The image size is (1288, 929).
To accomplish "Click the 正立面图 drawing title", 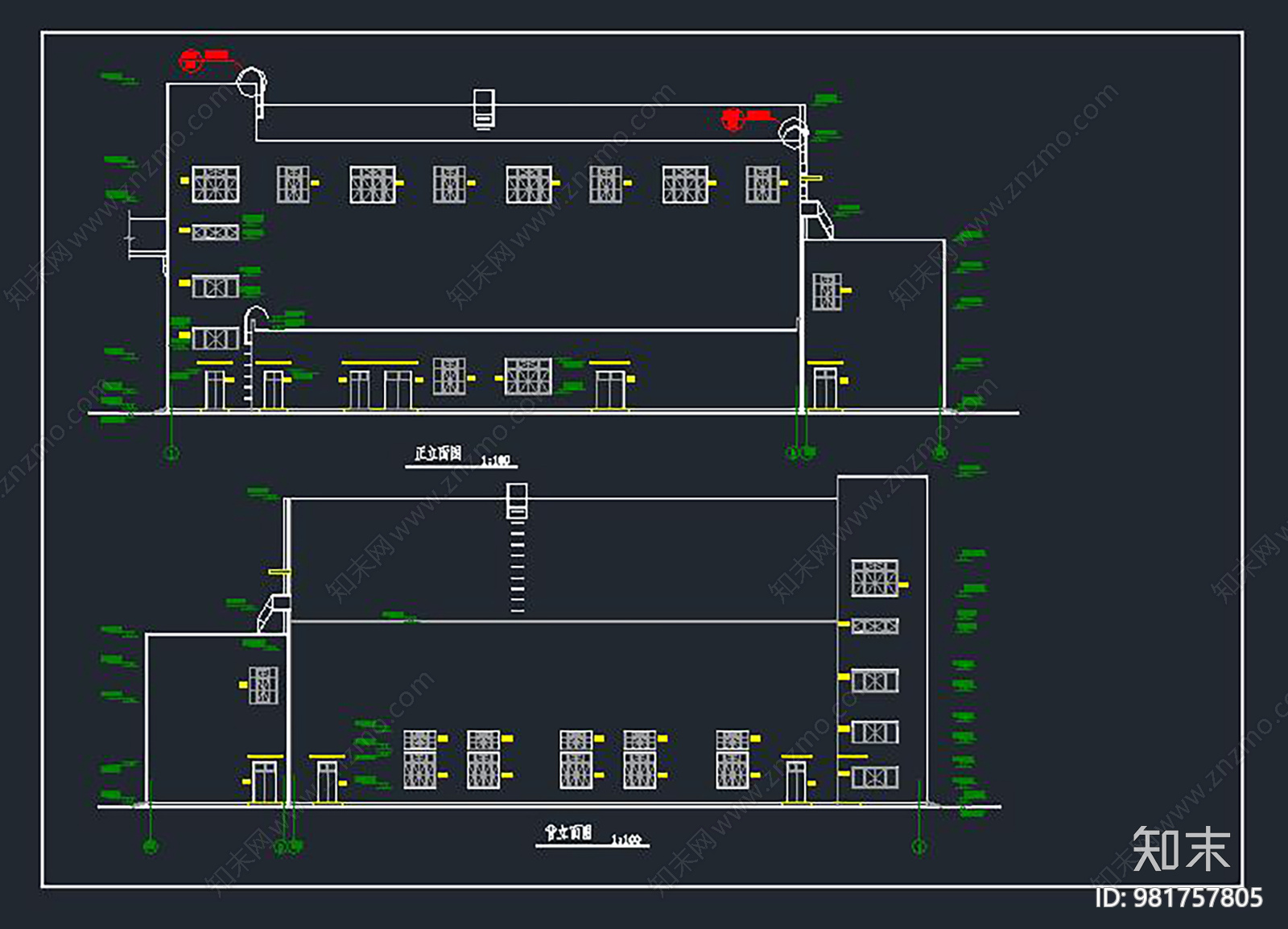I will tap(438, 454).
